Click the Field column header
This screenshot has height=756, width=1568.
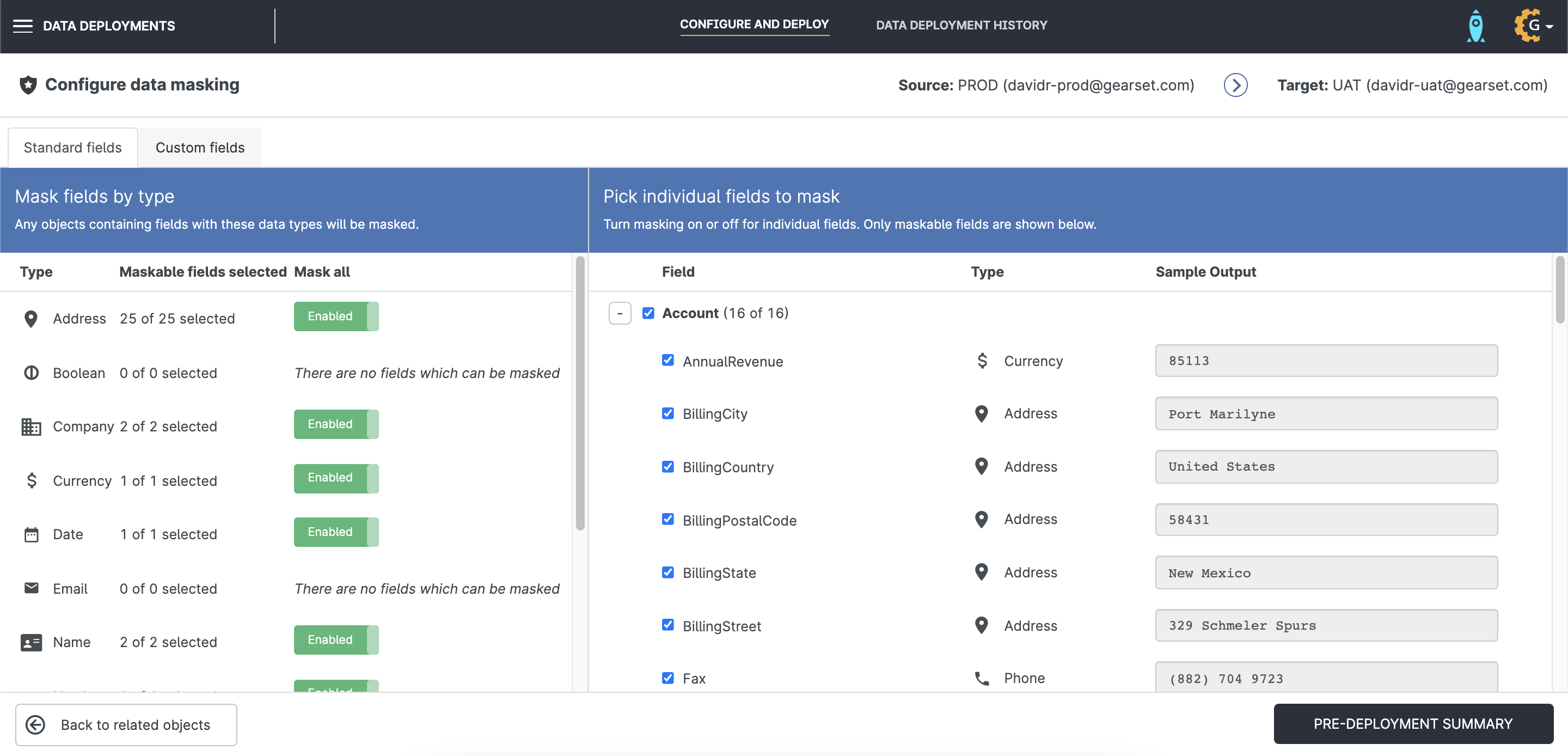(x=678, y=272)
